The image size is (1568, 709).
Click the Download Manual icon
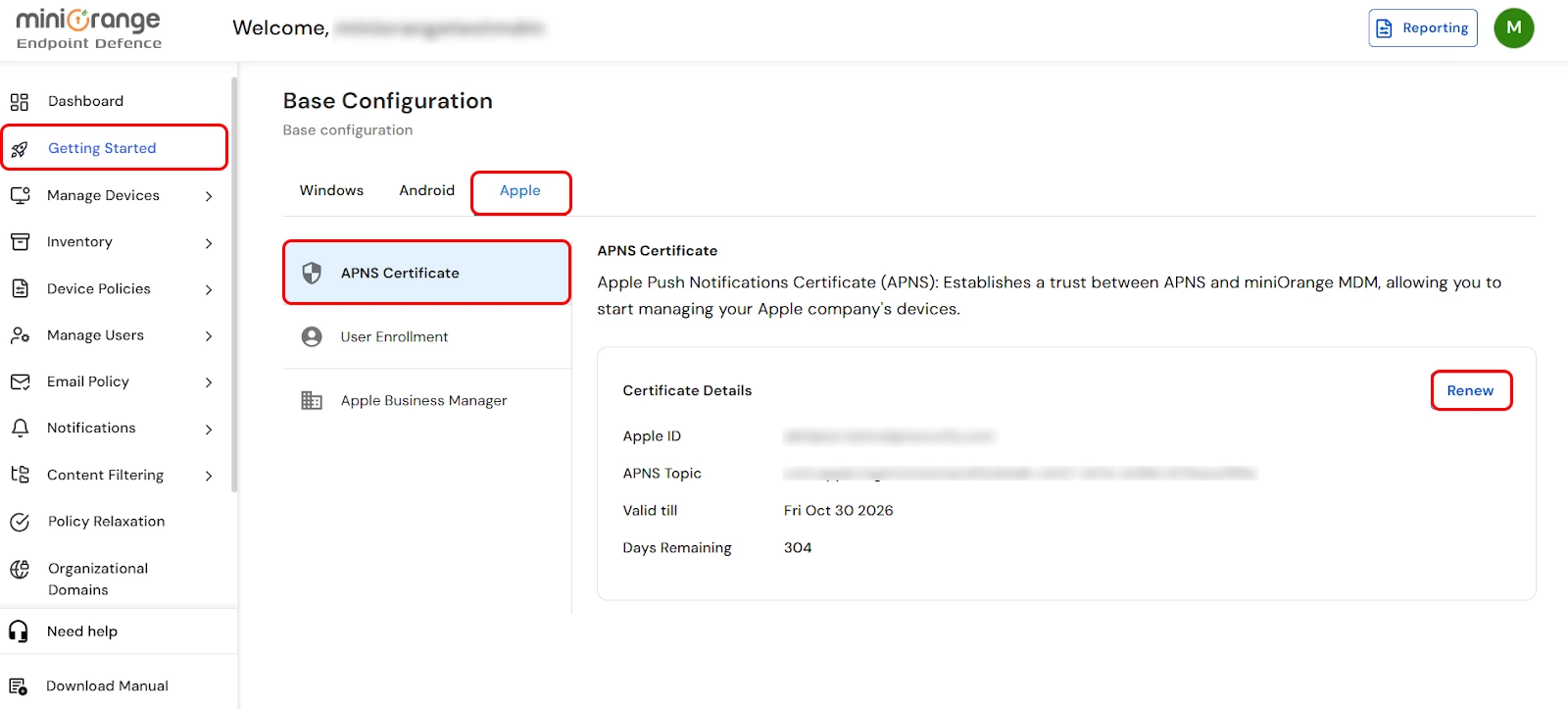(19, 686)
